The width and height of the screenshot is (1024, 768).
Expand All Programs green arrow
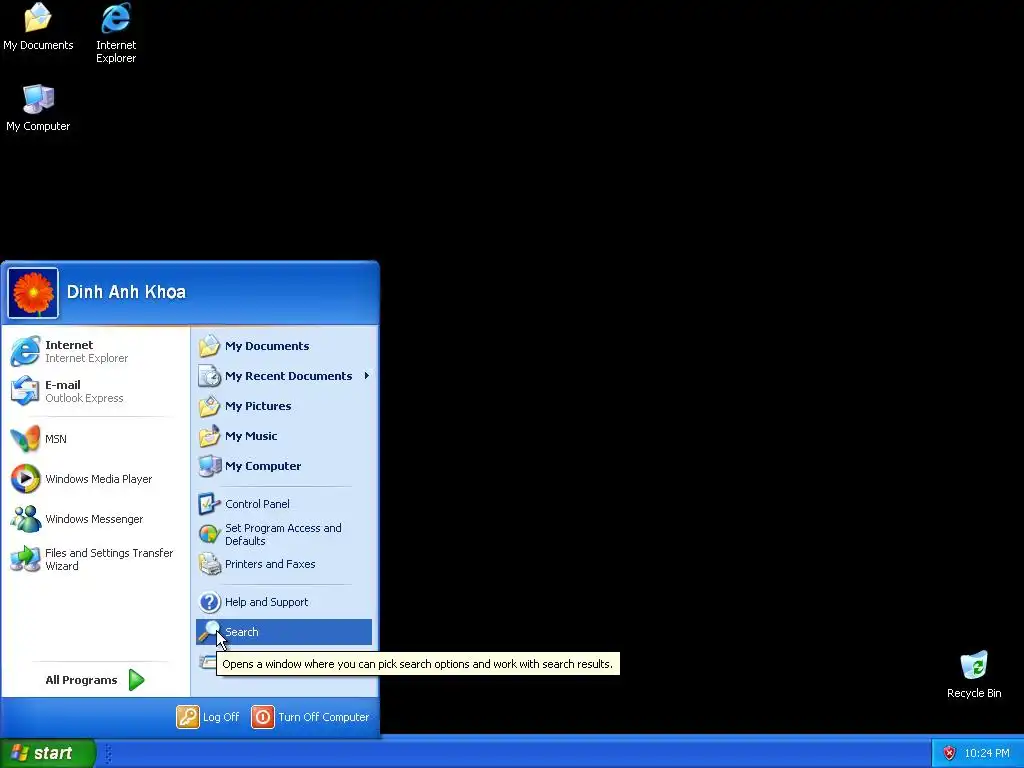pyautogui.click(x=136, y=680)
